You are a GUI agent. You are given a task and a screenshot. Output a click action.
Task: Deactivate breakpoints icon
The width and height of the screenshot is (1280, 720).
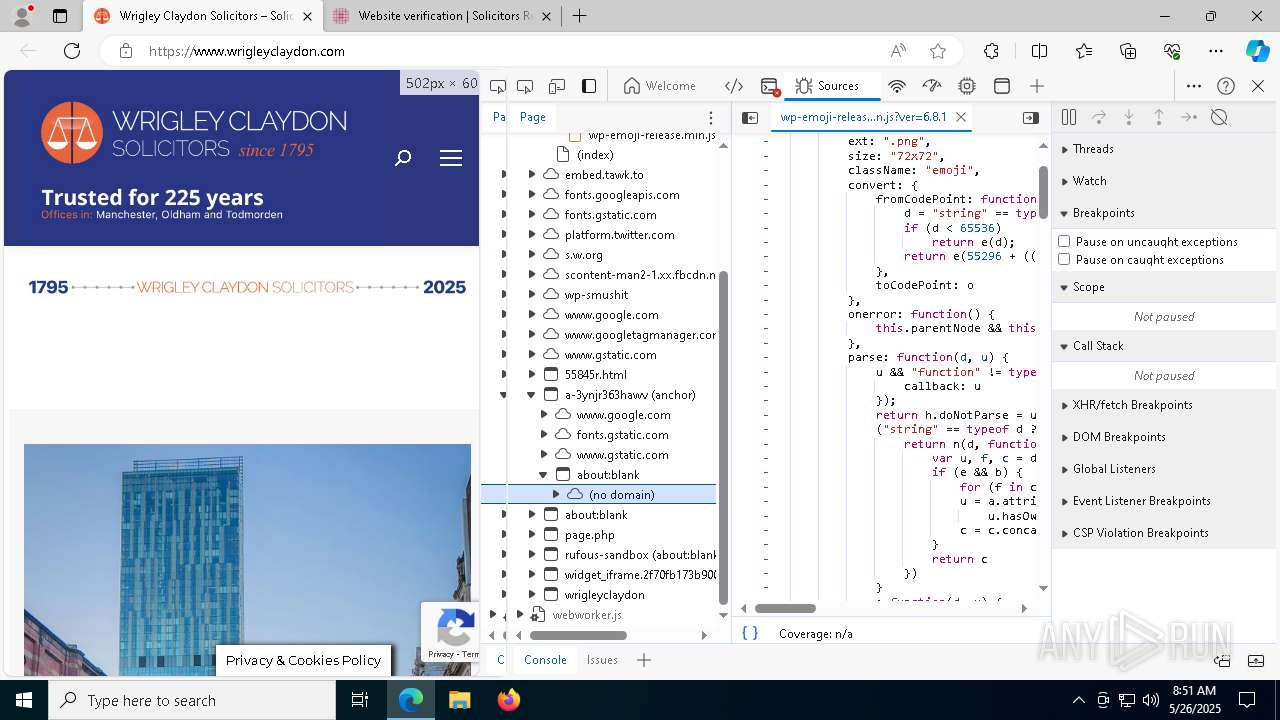[1219, 117]
